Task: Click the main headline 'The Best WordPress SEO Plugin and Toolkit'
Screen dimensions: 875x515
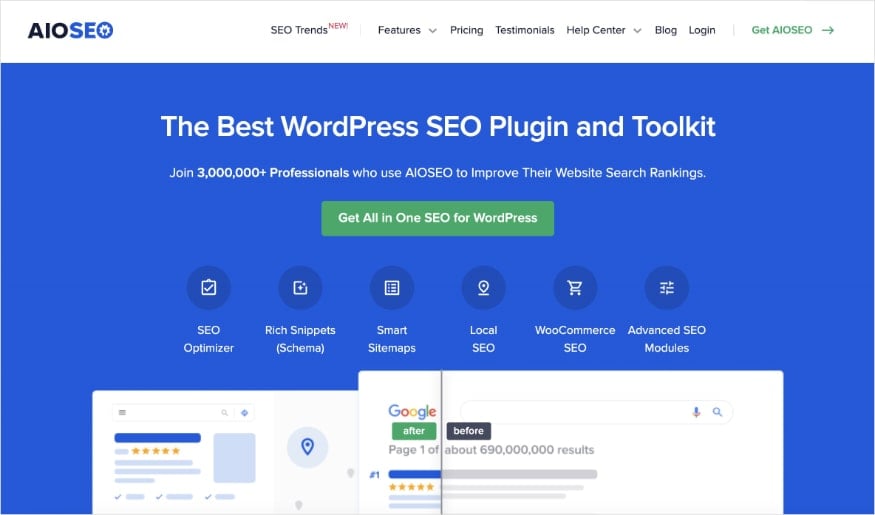Action: click(x=438, y=126)
